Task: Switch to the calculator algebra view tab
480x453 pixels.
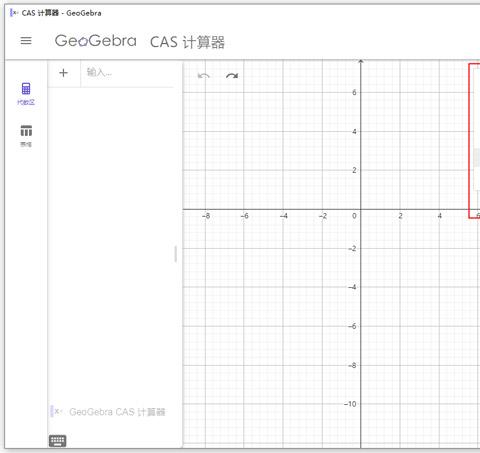Action: (26, 94)
